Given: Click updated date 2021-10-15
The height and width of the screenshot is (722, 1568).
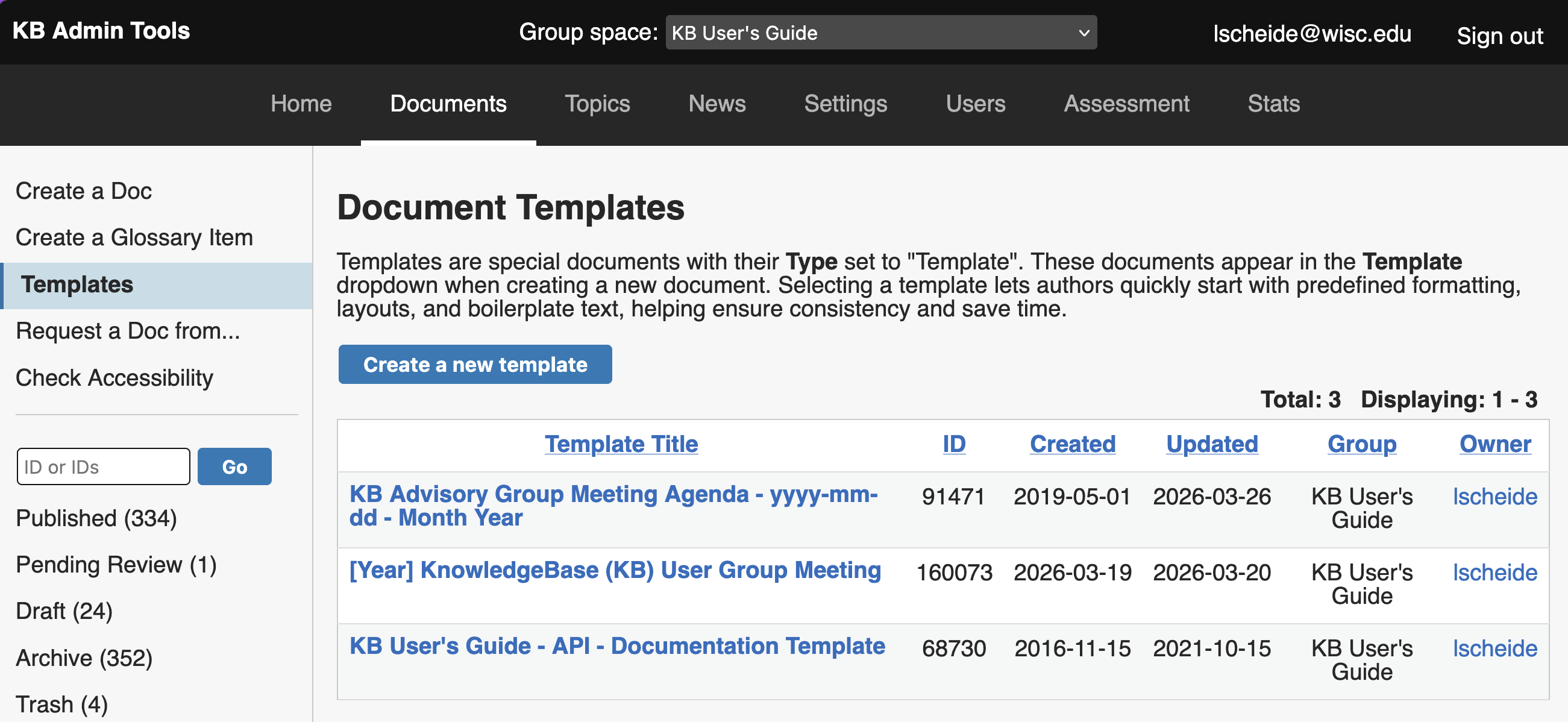Looking at the screenshot, I should (x=1212, y=648).
